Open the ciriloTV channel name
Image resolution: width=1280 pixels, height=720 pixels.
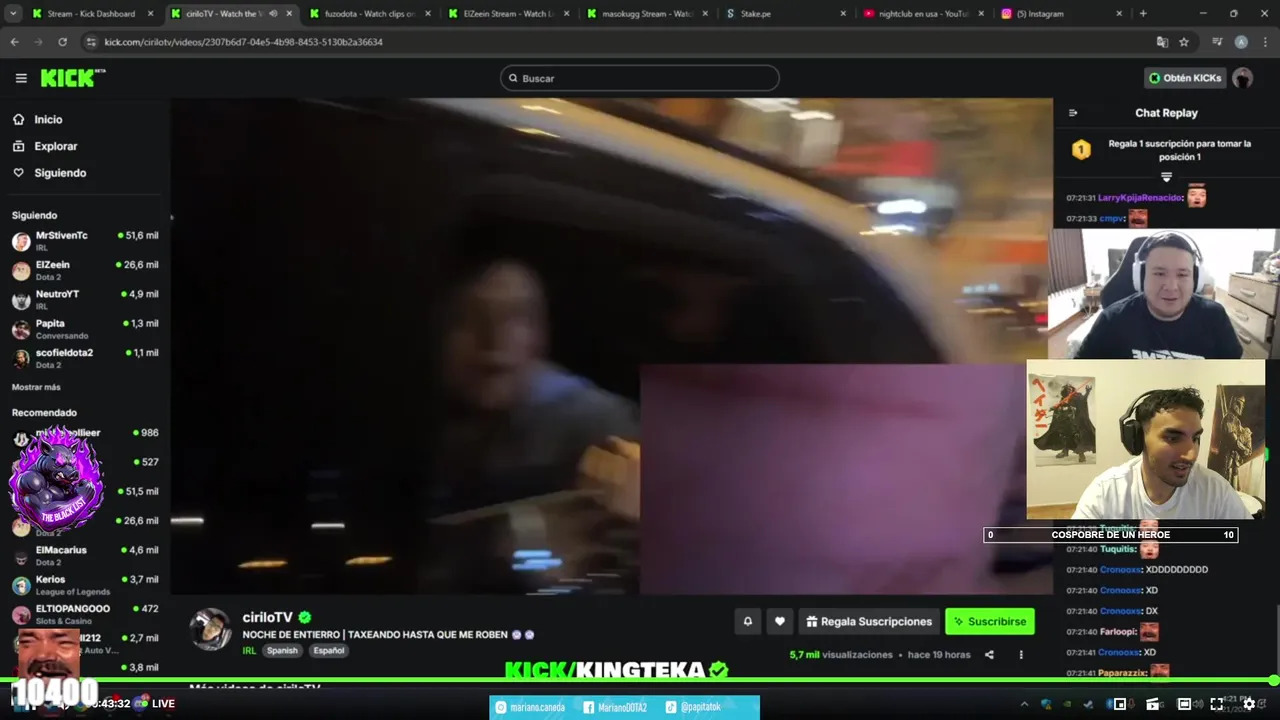[x=267, y=618]
